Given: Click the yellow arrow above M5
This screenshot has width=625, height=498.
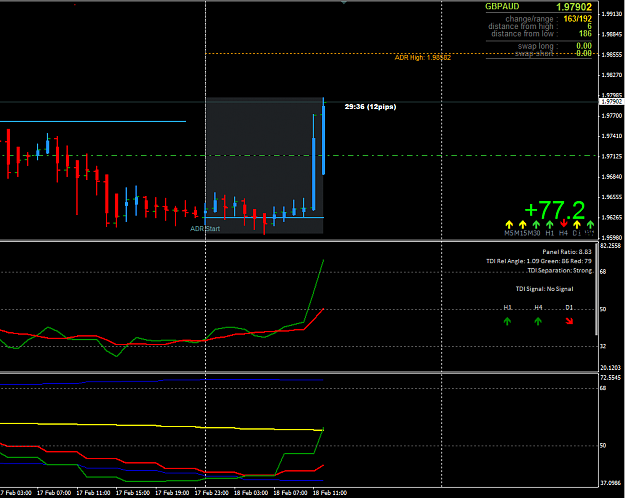Looking at the screenshot, I should click(509, 224).
